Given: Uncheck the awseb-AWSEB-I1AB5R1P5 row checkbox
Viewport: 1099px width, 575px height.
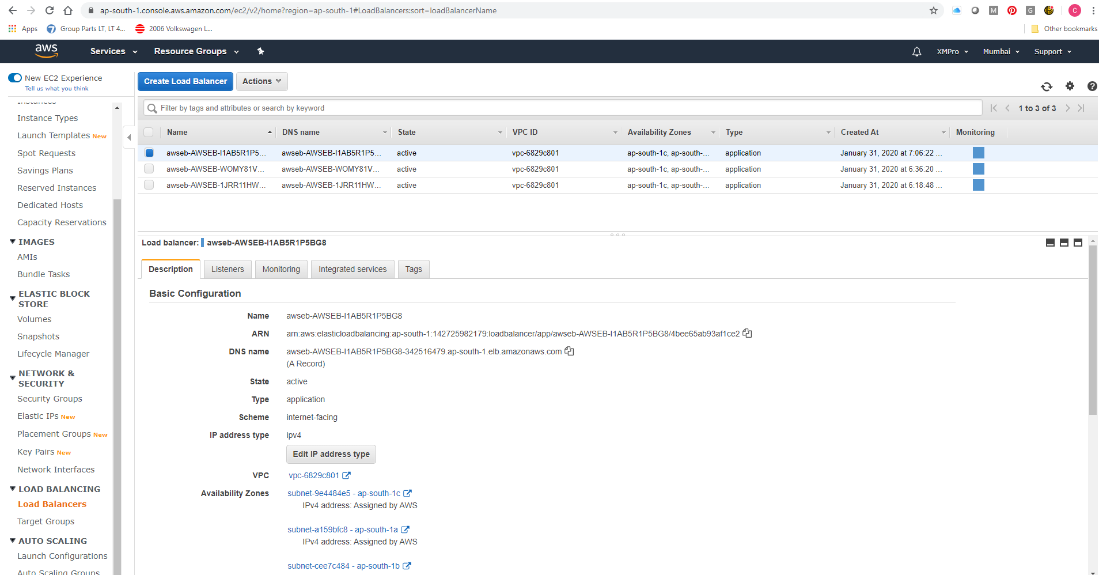Looking at the screenshot, I should pos(149,153).
